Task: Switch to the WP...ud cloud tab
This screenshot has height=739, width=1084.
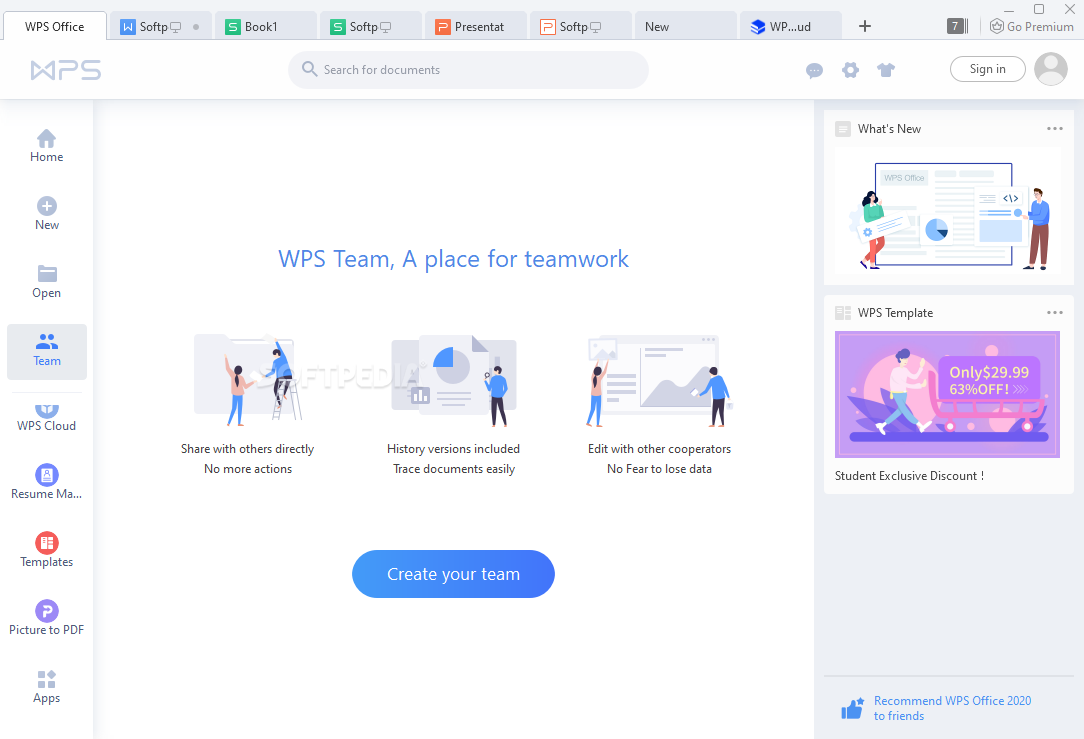Action: coord(791,27)
